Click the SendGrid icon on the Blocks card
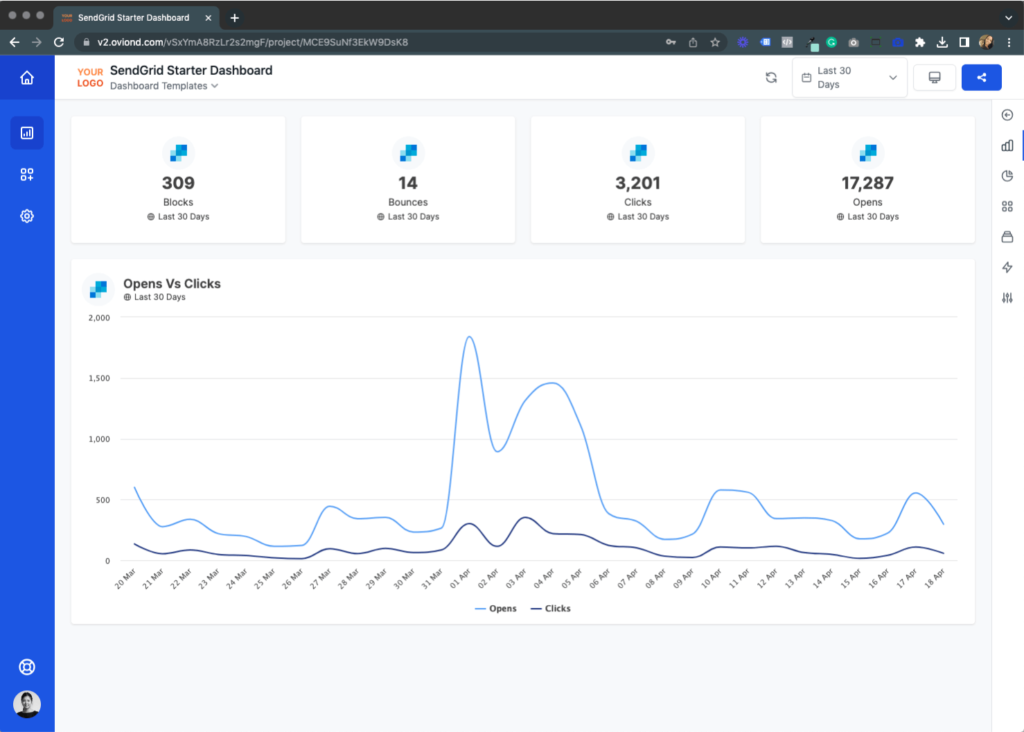 178,153
